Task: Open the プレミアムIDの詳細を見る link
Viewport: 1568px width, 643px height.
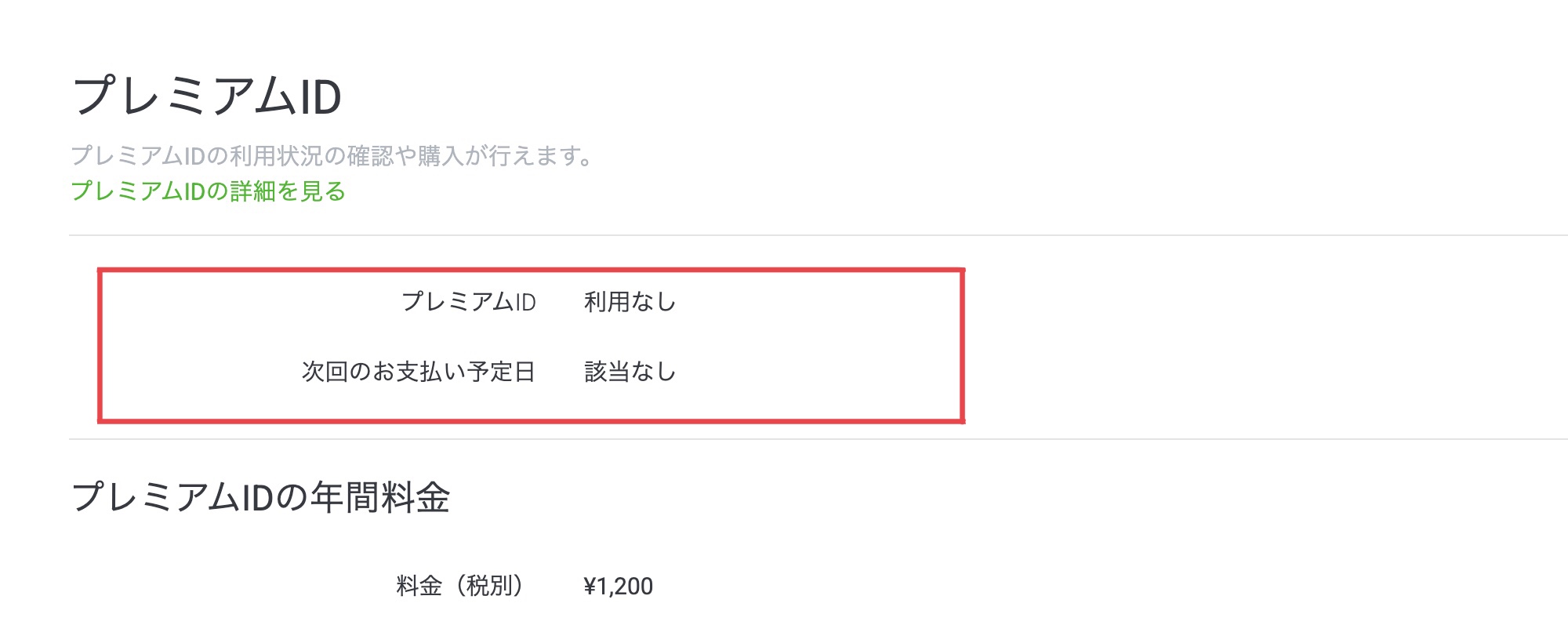Action: pyautogui.click(x=208, y=191)
